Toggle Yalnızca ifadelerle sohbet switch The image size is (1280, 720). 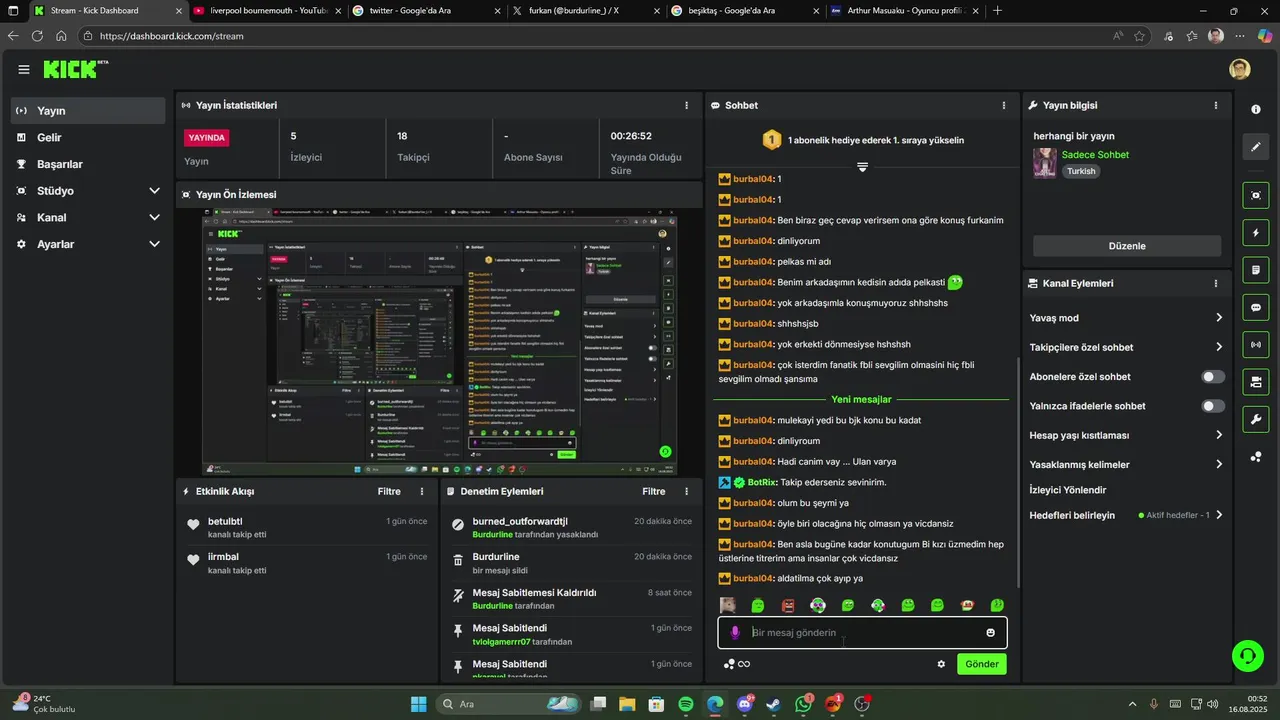click(1213, 406)
